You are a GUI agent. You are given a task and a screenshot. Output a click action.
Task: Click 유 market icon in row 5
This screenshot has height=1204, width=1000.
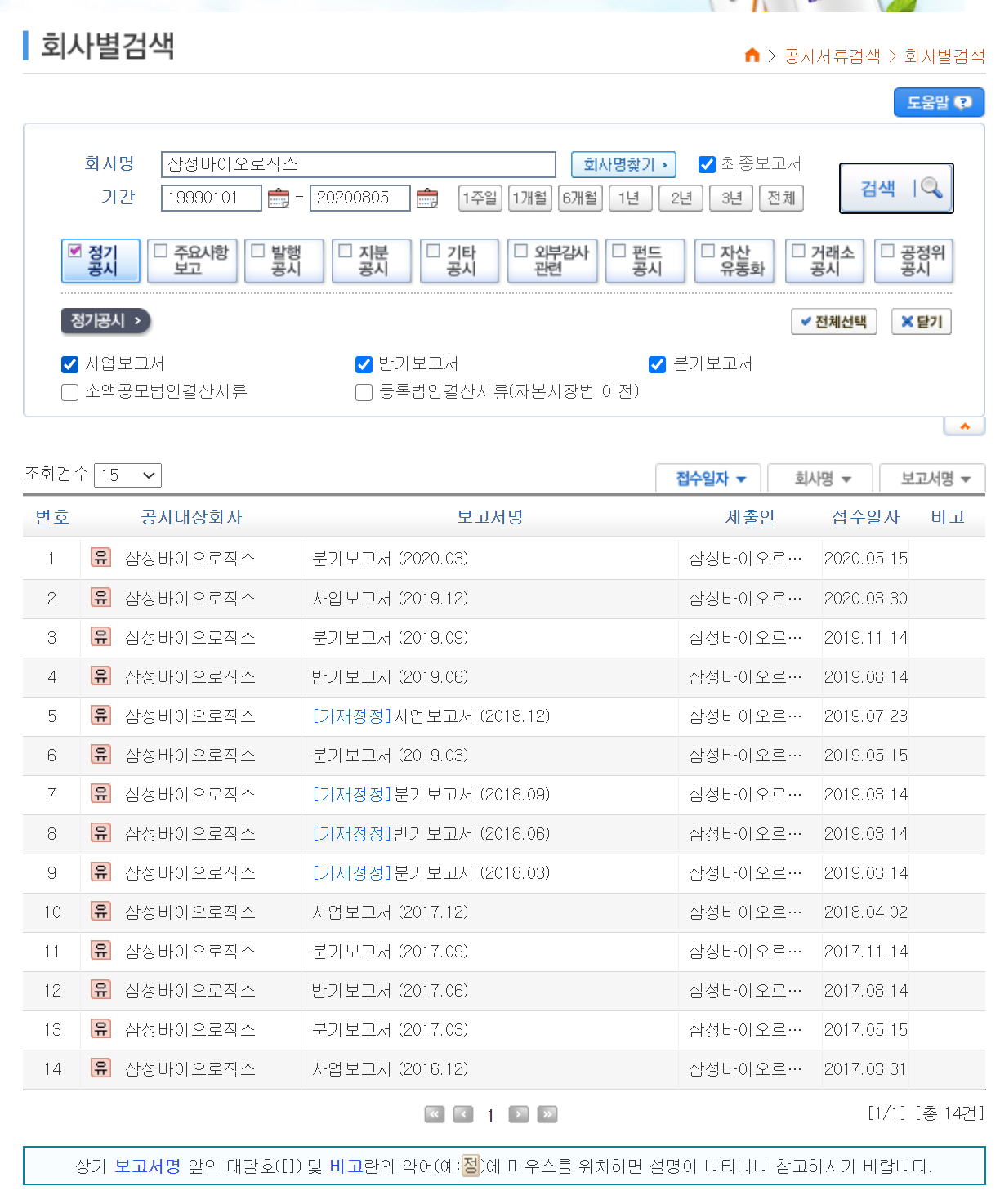coord(100,716)
